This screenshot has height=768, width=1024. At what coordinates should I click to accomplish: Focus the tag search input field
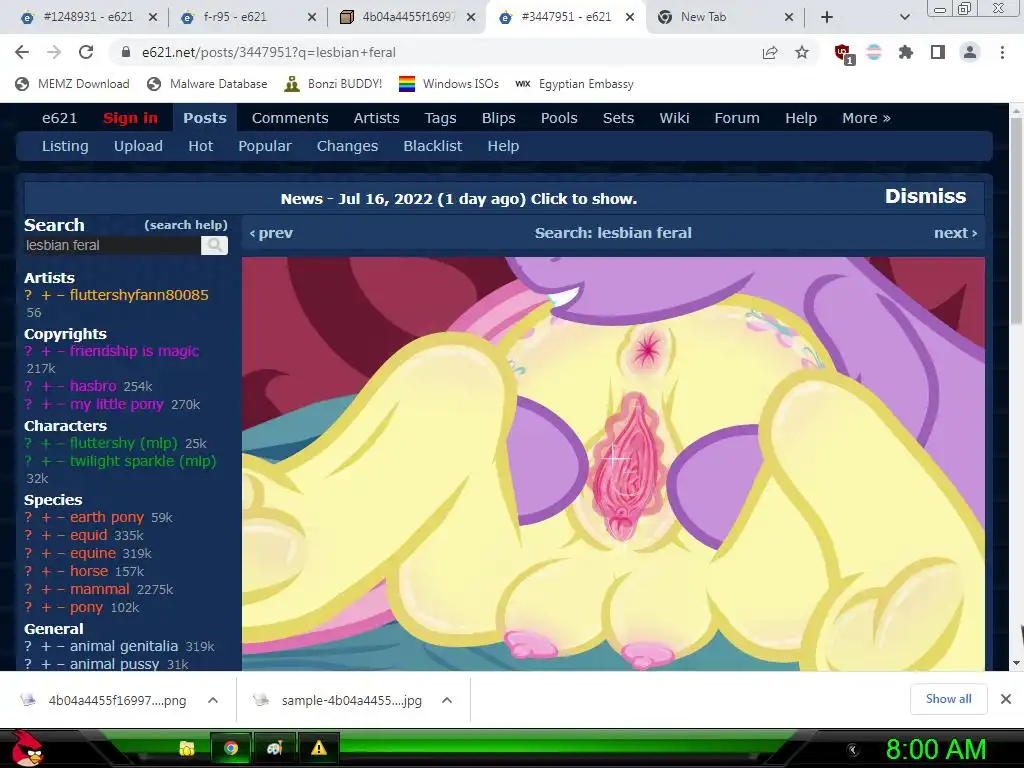(x=112, y=246)
